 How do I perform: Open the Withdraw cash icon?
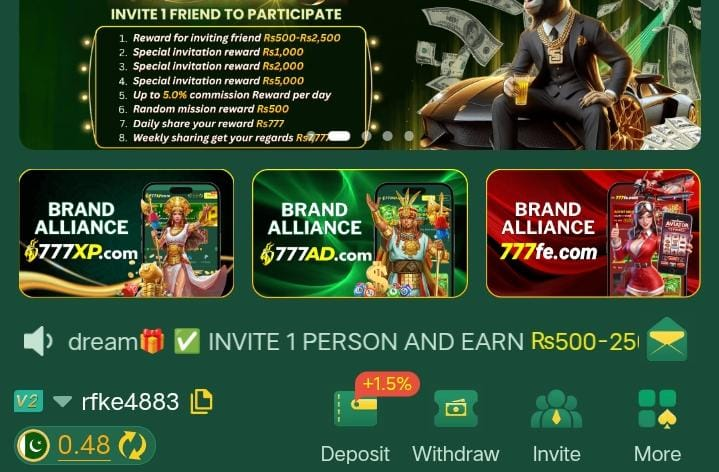pos(456,408)
